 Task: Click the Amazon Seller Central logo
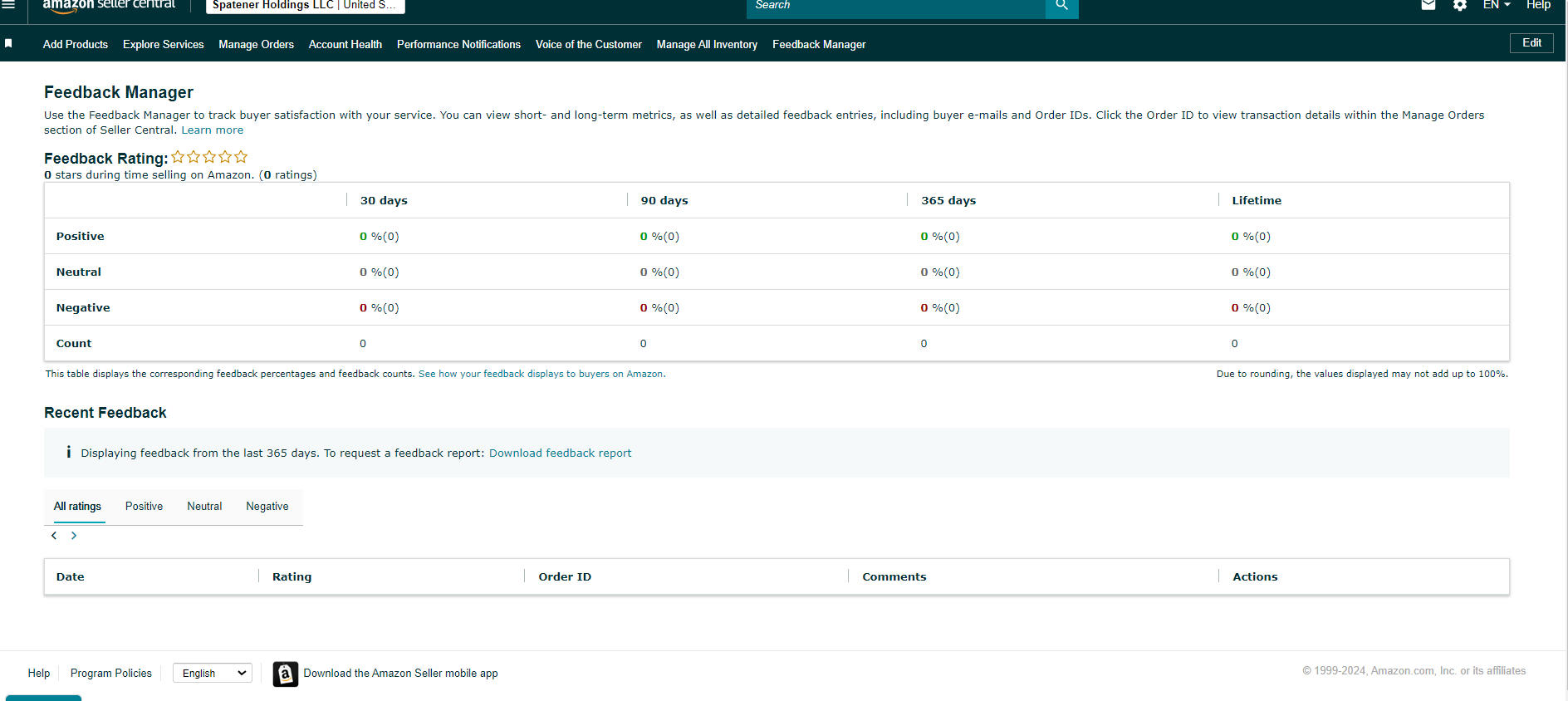[109, 5]
